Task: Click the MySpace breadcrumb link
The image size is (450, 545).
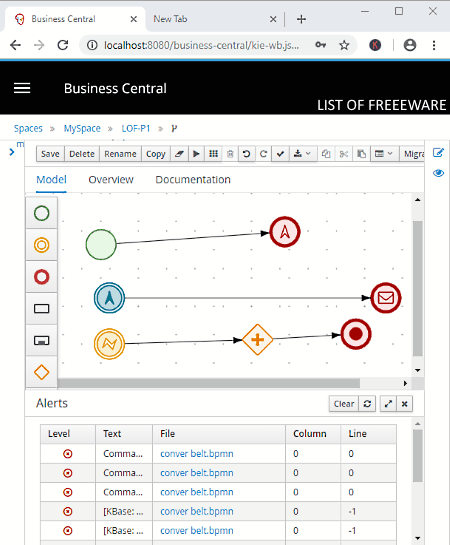Action: (x=82, y=128)
